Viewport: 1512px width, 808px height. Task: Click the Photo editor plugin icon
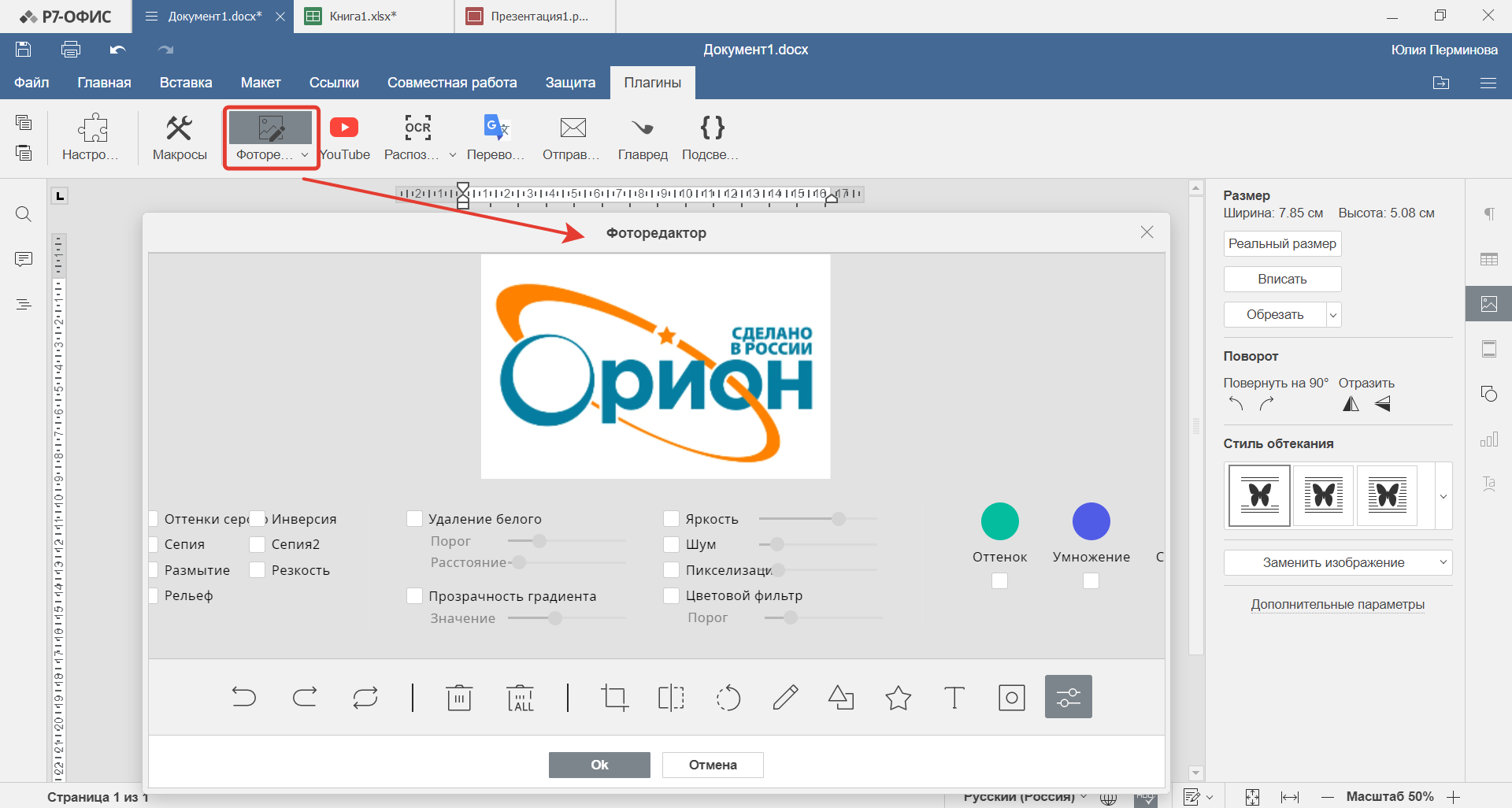click(271, 128)
